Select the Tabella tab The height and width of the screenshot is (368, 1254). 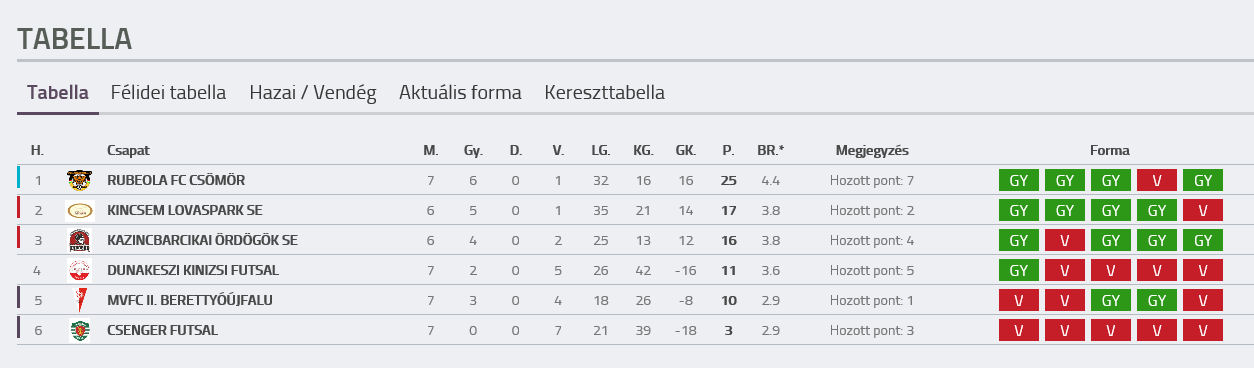coord(58,93)
